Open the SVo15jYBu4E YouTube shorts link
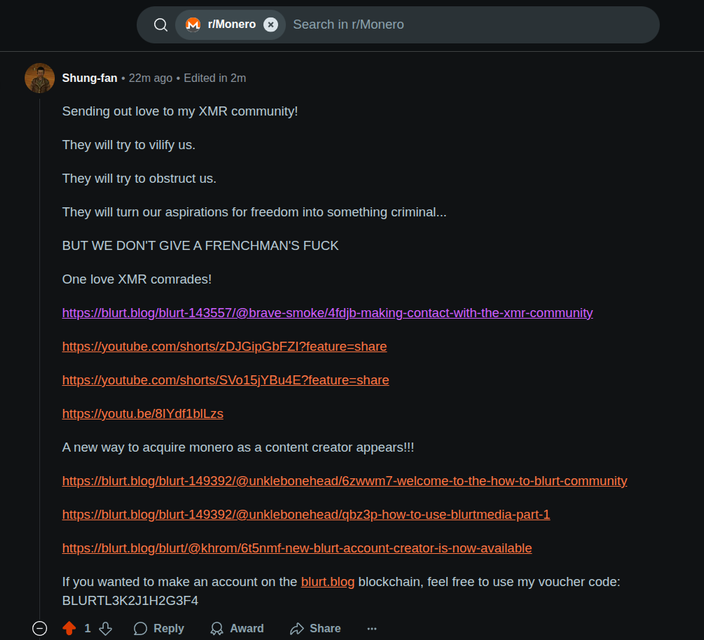The height and width of the screenshot is (640, 704). (225, 380)
